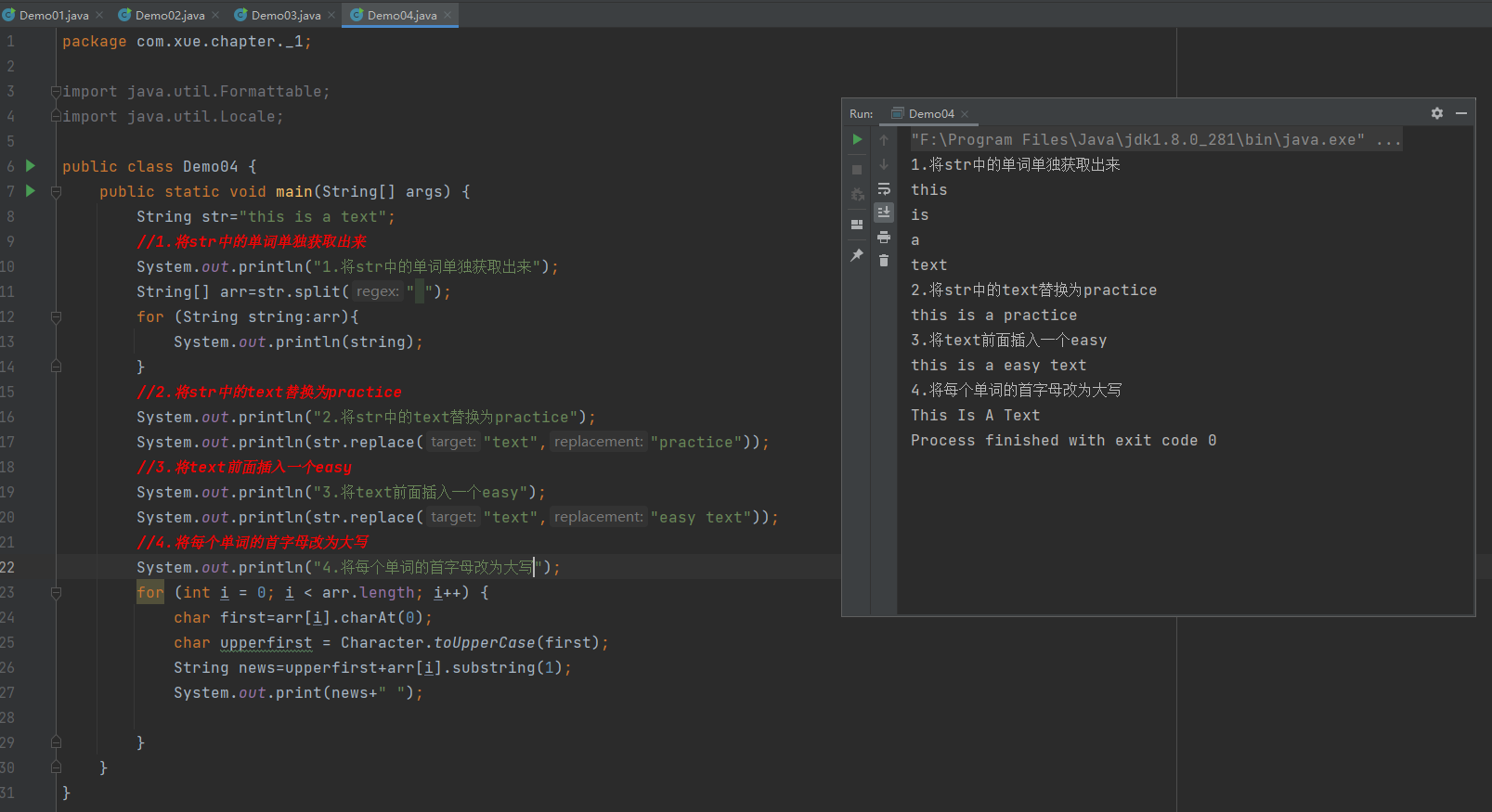Click the fold marker at import line 4
This screenshot has height=812, width=1492.
coord(56,117)
